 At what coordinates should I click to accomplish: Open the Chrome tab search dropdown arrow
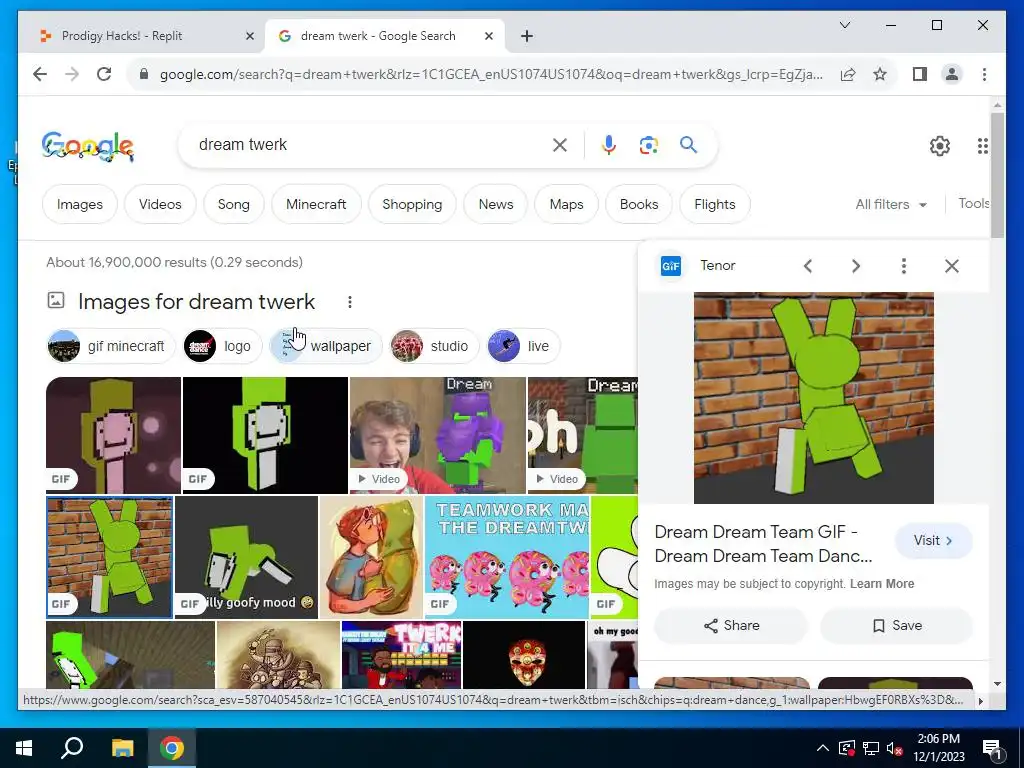[x=844, y=25]
